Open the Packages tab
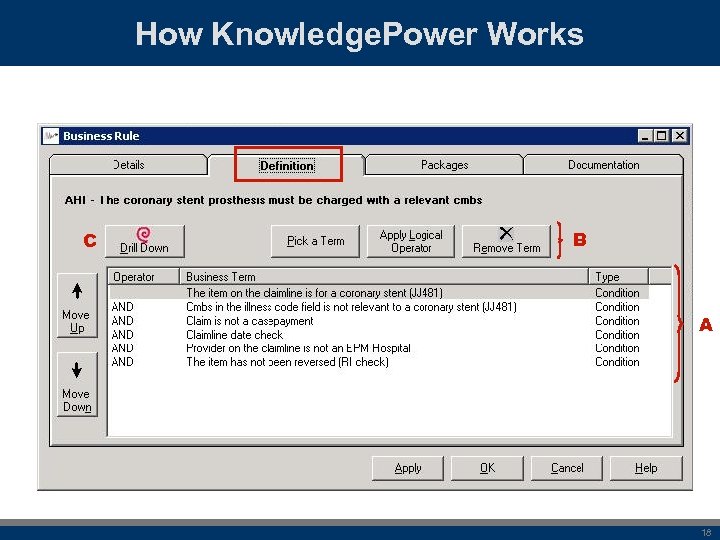 tap(444, 165)
